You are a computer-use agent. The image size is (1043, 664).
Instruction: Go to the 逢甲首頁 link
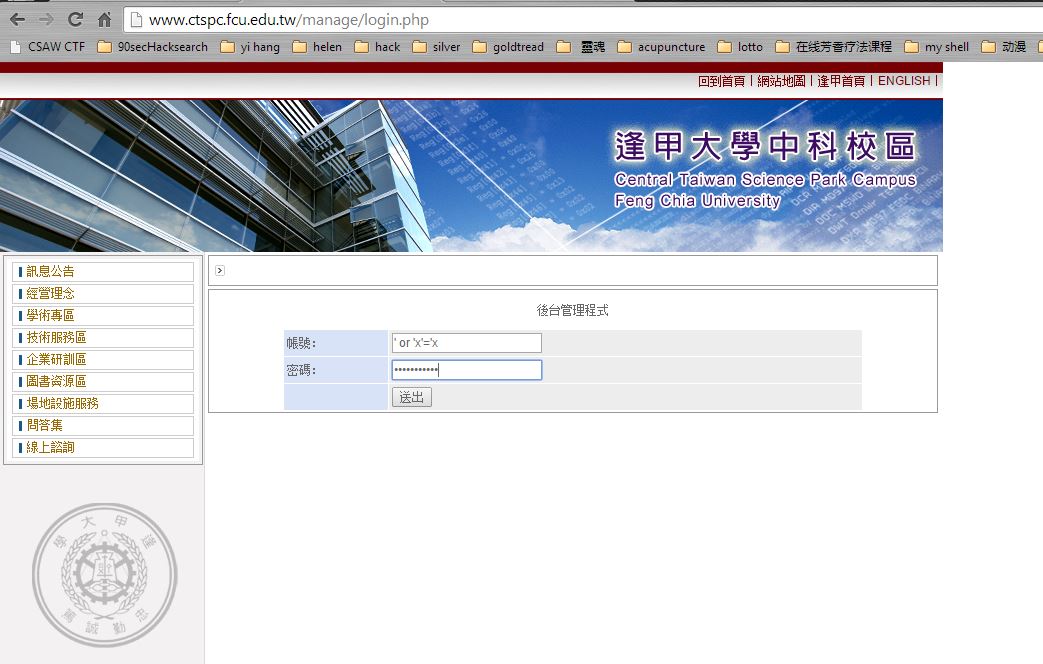coord(841,81)
